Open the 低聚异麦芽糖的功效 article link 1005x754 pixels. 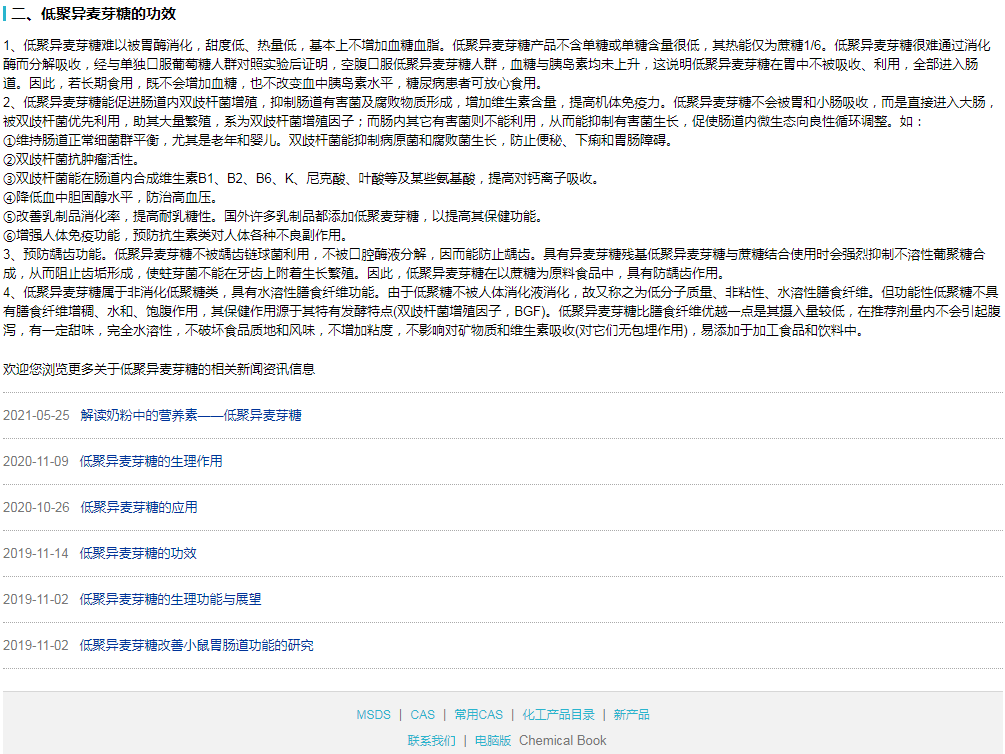(137, 553)
